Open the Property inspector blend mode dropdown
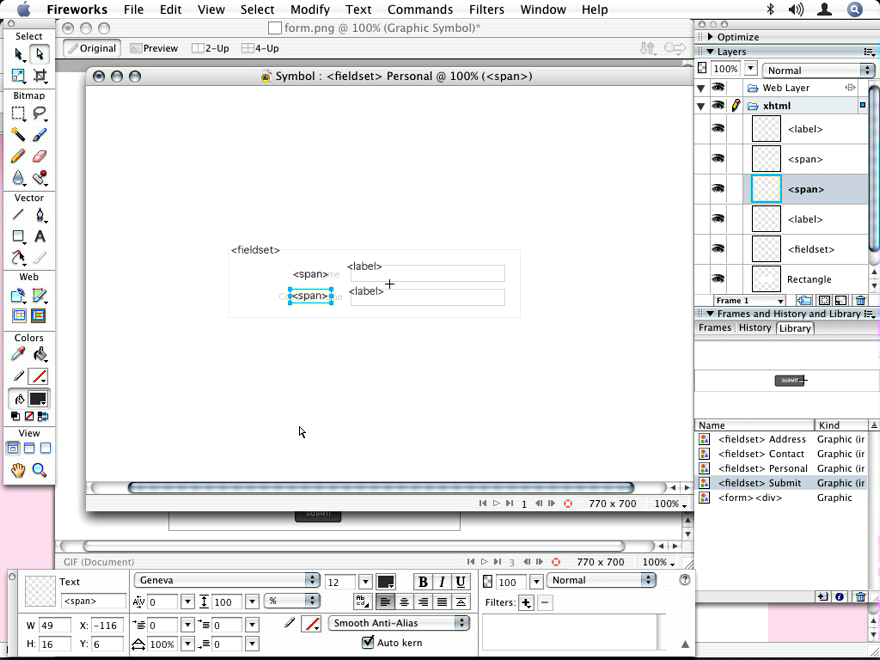The width and height of the screenshot is (880, 660). coord(601,580)
